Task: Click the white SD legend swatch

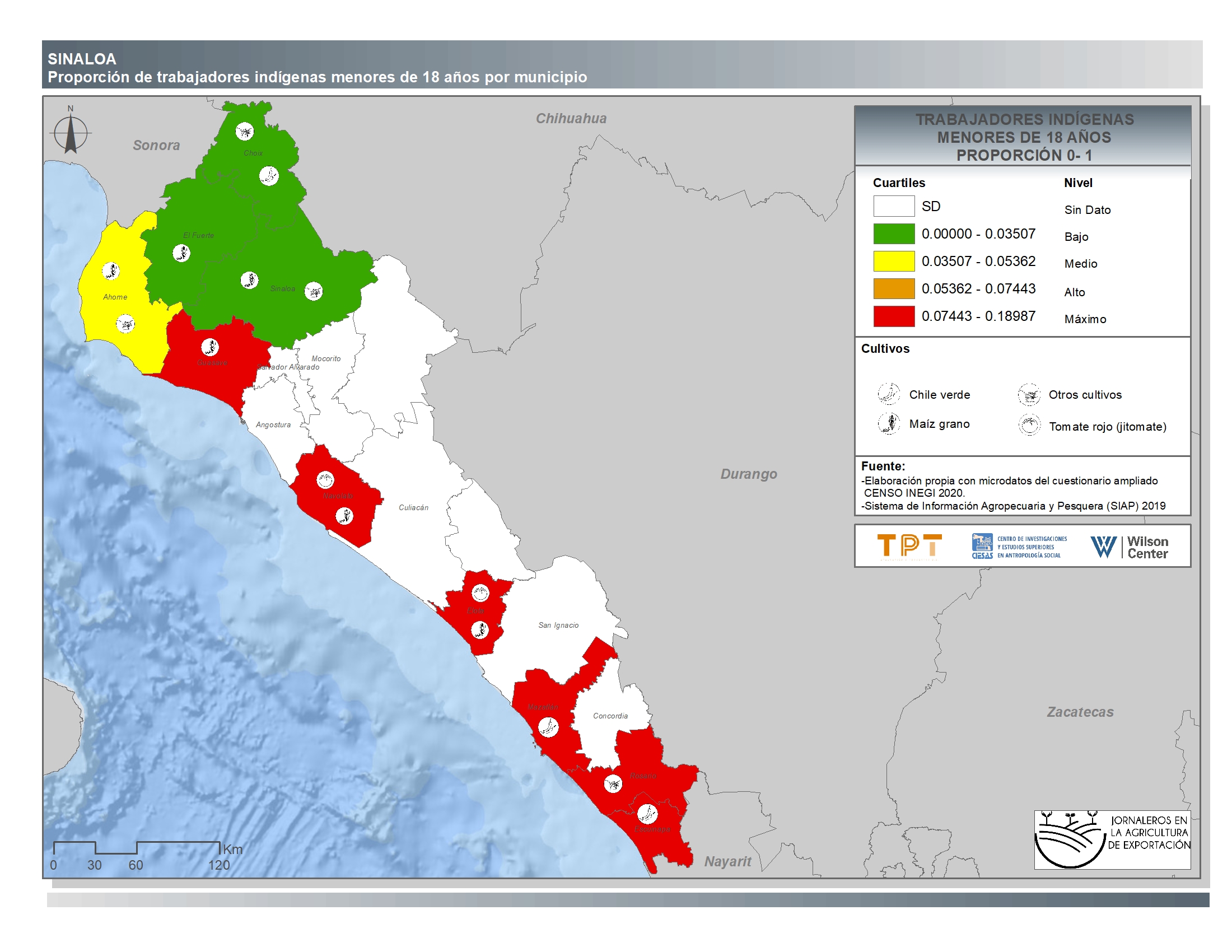Action: tap(894, 206)
